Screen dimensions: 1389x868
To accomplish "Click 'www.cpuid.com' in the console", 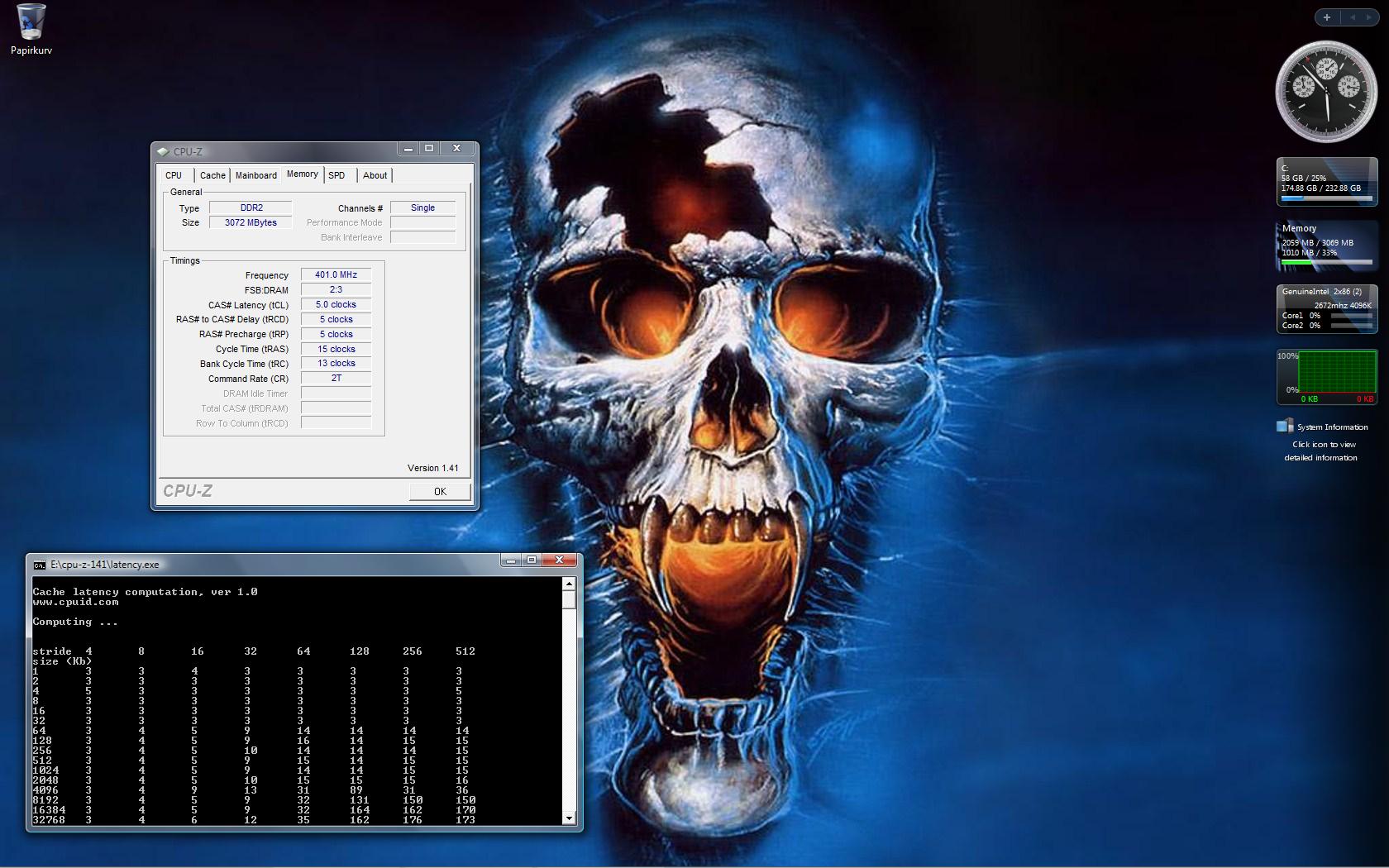I will (x=75, y=602).
